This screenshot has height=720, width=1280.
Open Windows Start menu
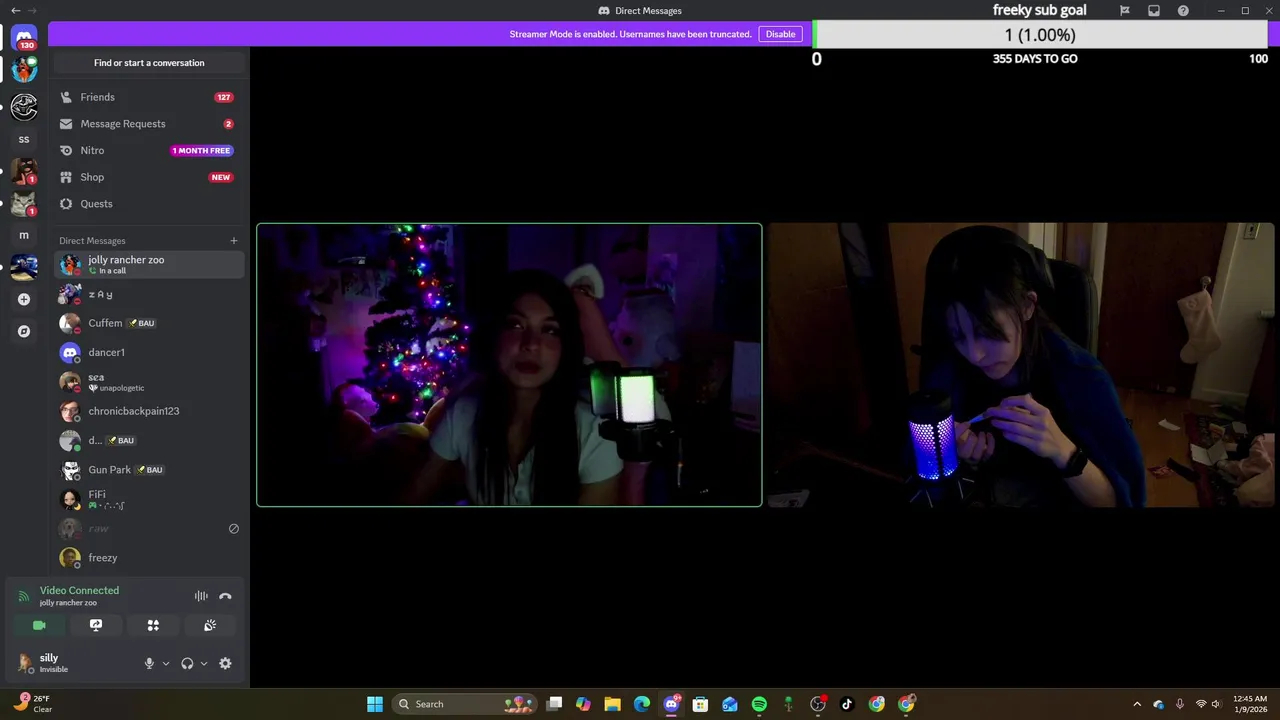(375, 704)
